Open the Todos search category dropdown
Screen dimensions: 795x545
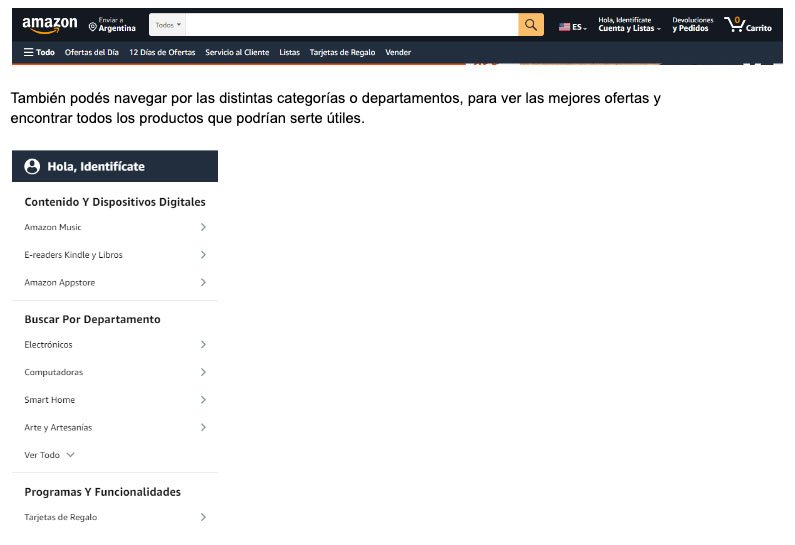[168, 25]
